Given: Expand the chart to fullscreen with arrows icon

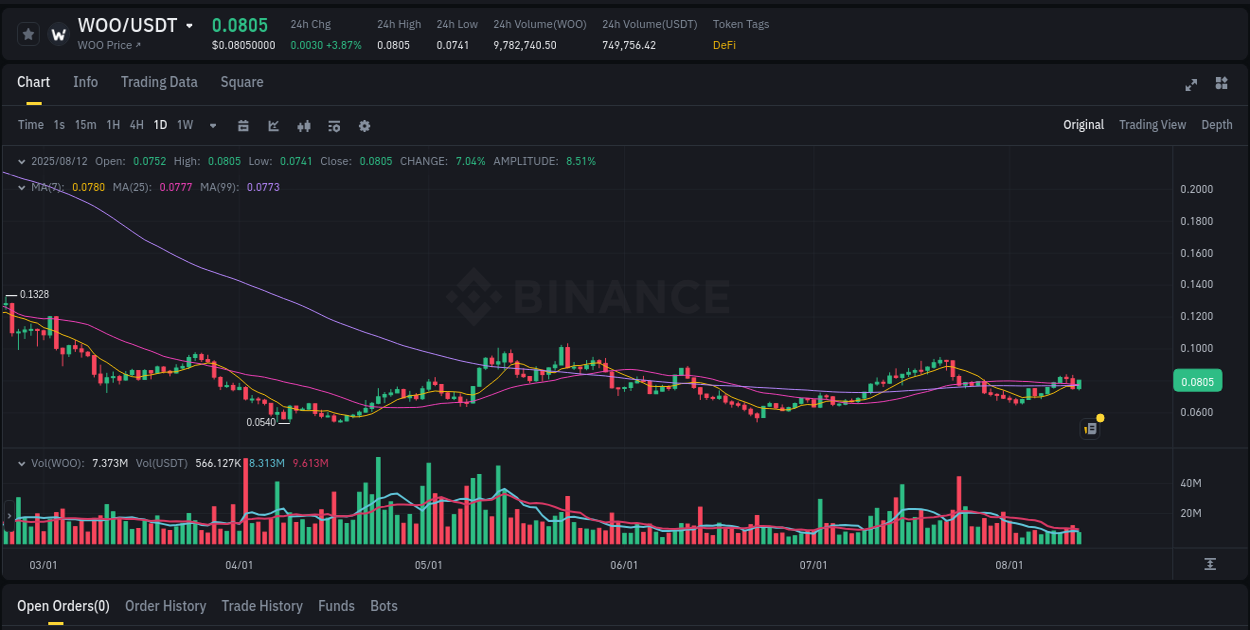Looking at the screenshot, I should pyautogui.click(x=1191, y=85).
